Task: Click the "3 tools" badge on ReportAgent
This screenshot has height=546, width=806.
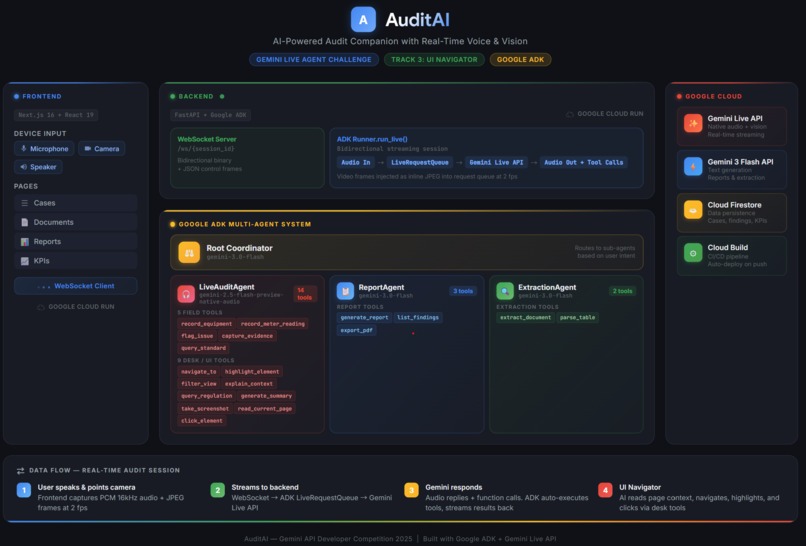Action: tap(463, 291)
